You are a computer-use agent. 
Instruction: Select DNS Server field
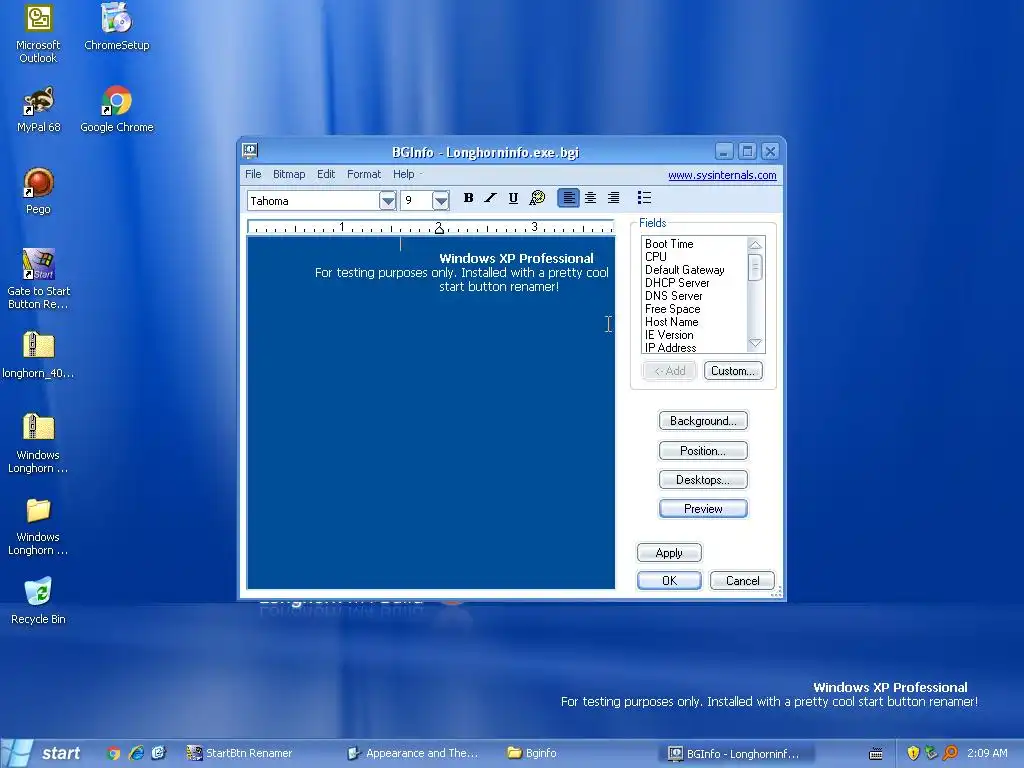tap(673, 296)
